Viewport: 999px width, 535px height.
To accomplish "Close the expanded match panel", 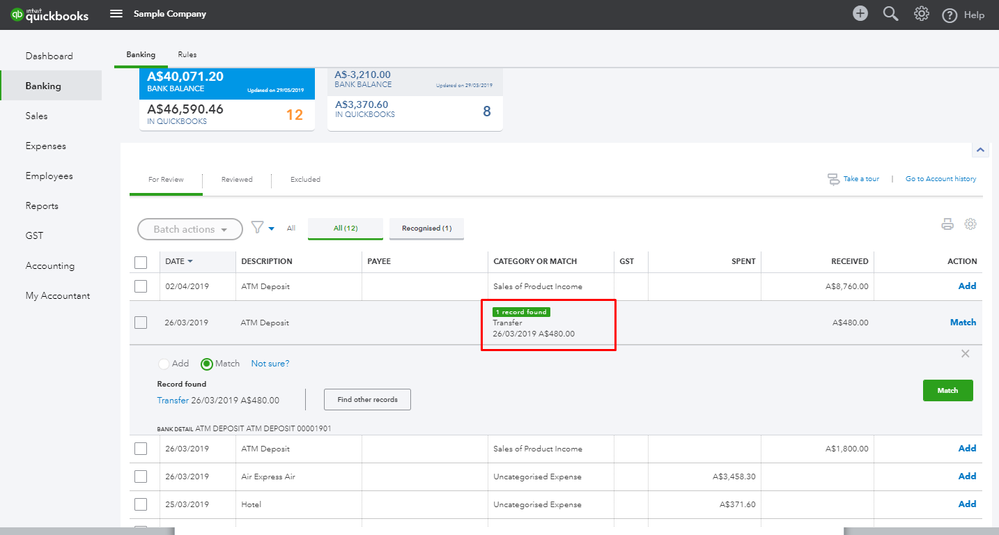I will [x=965, y=354].
